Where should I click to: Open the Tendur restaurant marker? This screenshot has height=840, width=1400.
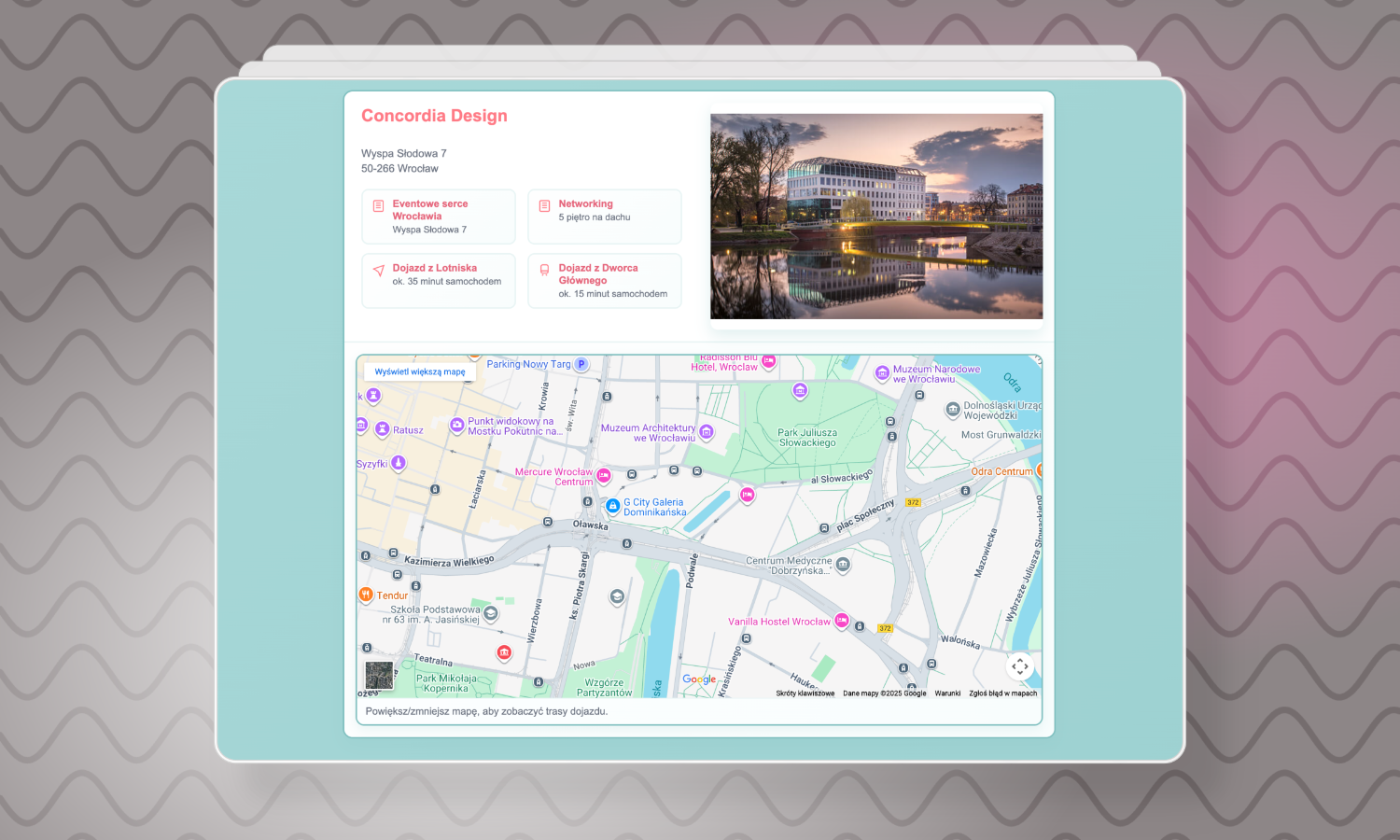tap(365, 594)
